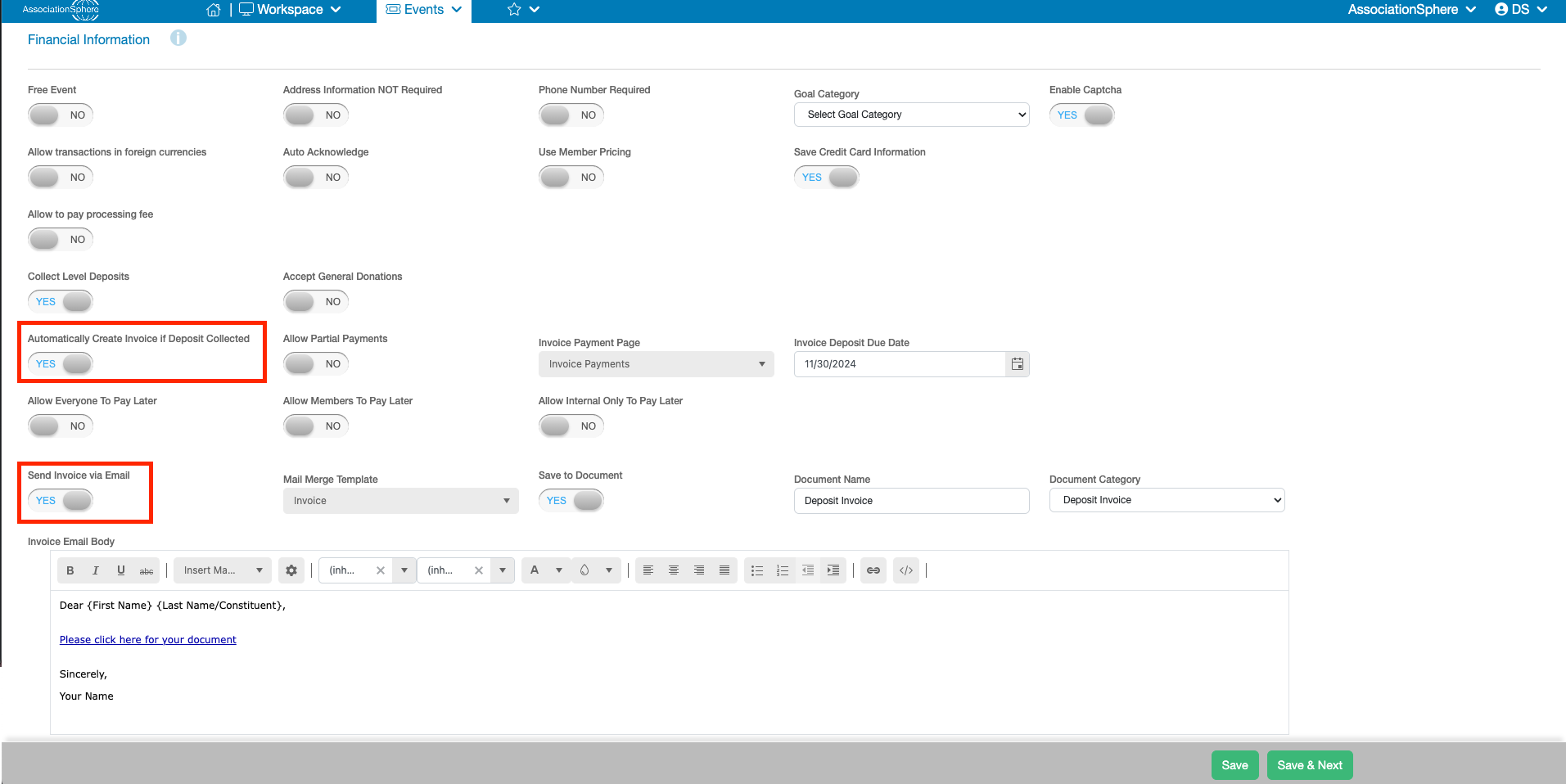The width and height of the screenshot is (1566, 784).
Task: Toggle Address Information NOT Required switch
Action: click(316, 115)
